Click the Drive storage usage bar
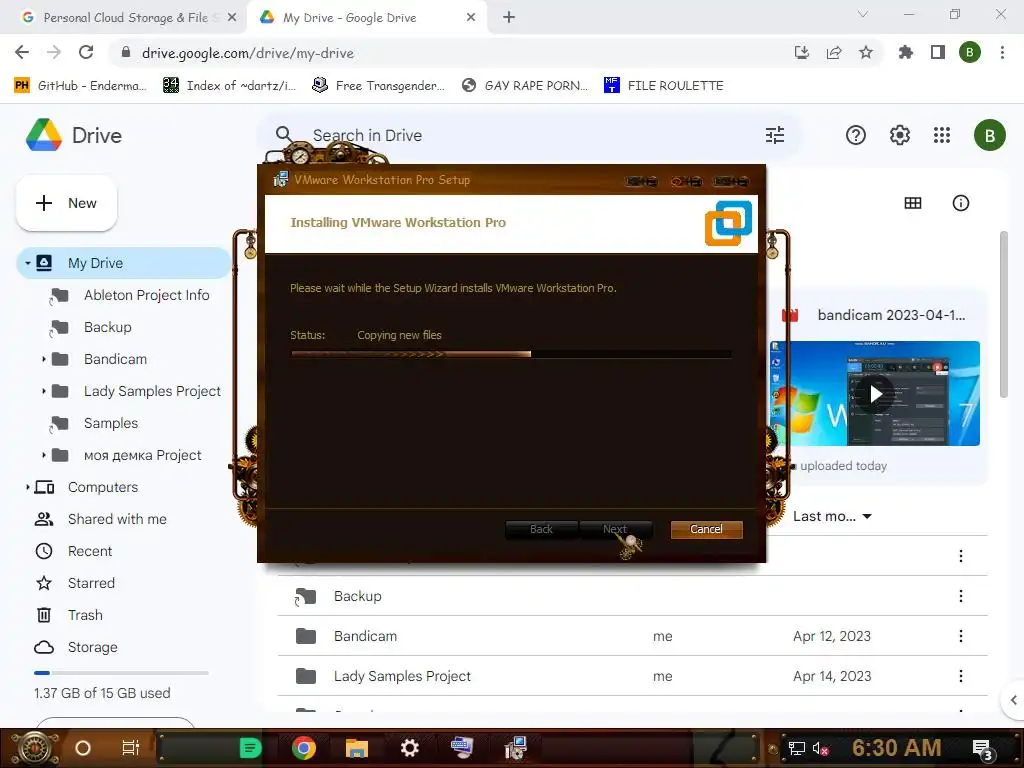Image resolution: width=1024 pixels, height=768 pixels. 121,673
